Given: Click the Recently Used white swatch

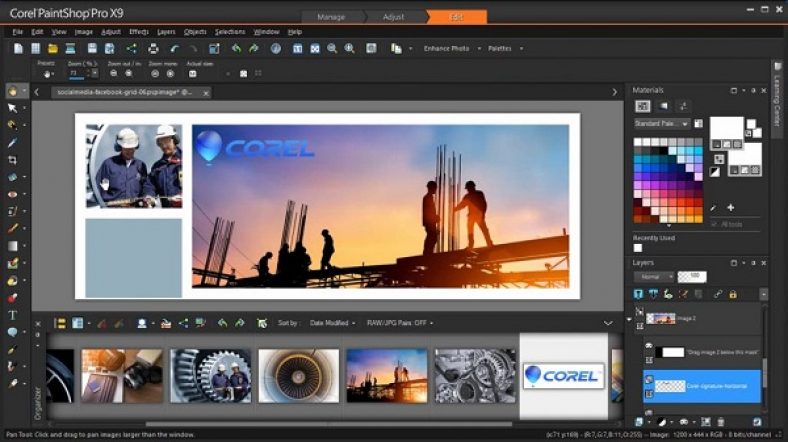Looking at the screenshot, I should (x=638, y=247).
